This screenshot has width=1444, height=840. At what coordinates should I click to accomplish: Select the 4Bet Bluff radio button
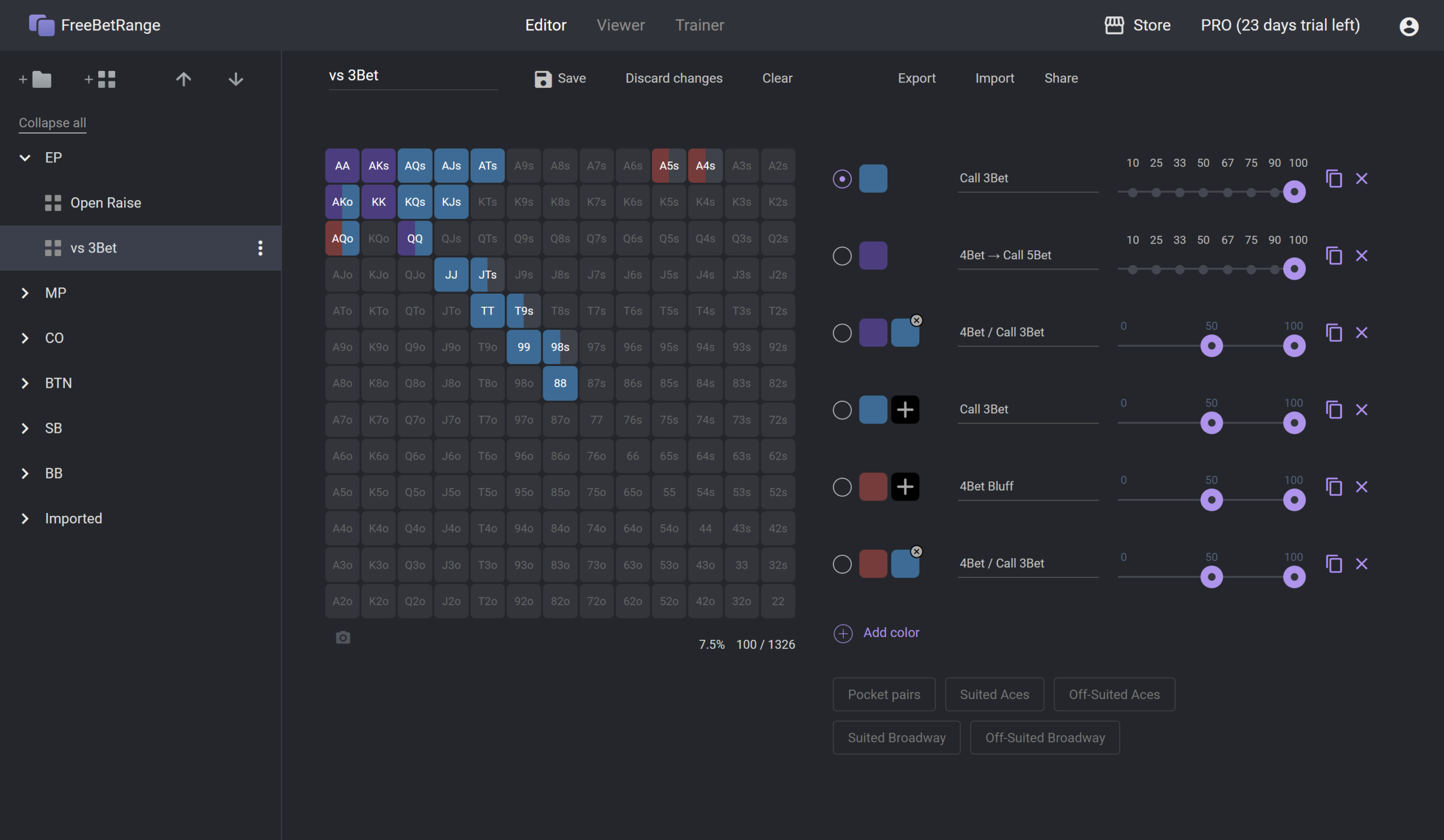(x=842, y=487)
